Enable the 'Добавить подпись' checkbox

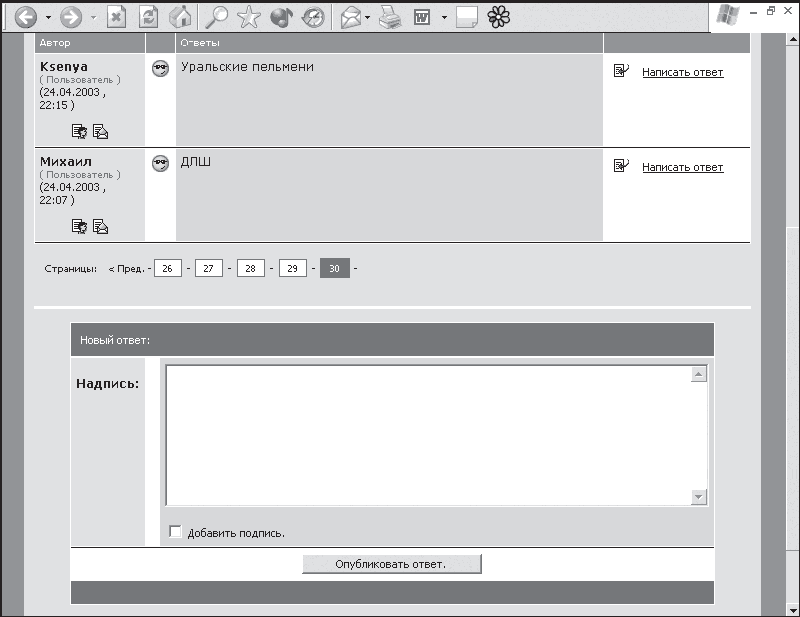point(175,532)
